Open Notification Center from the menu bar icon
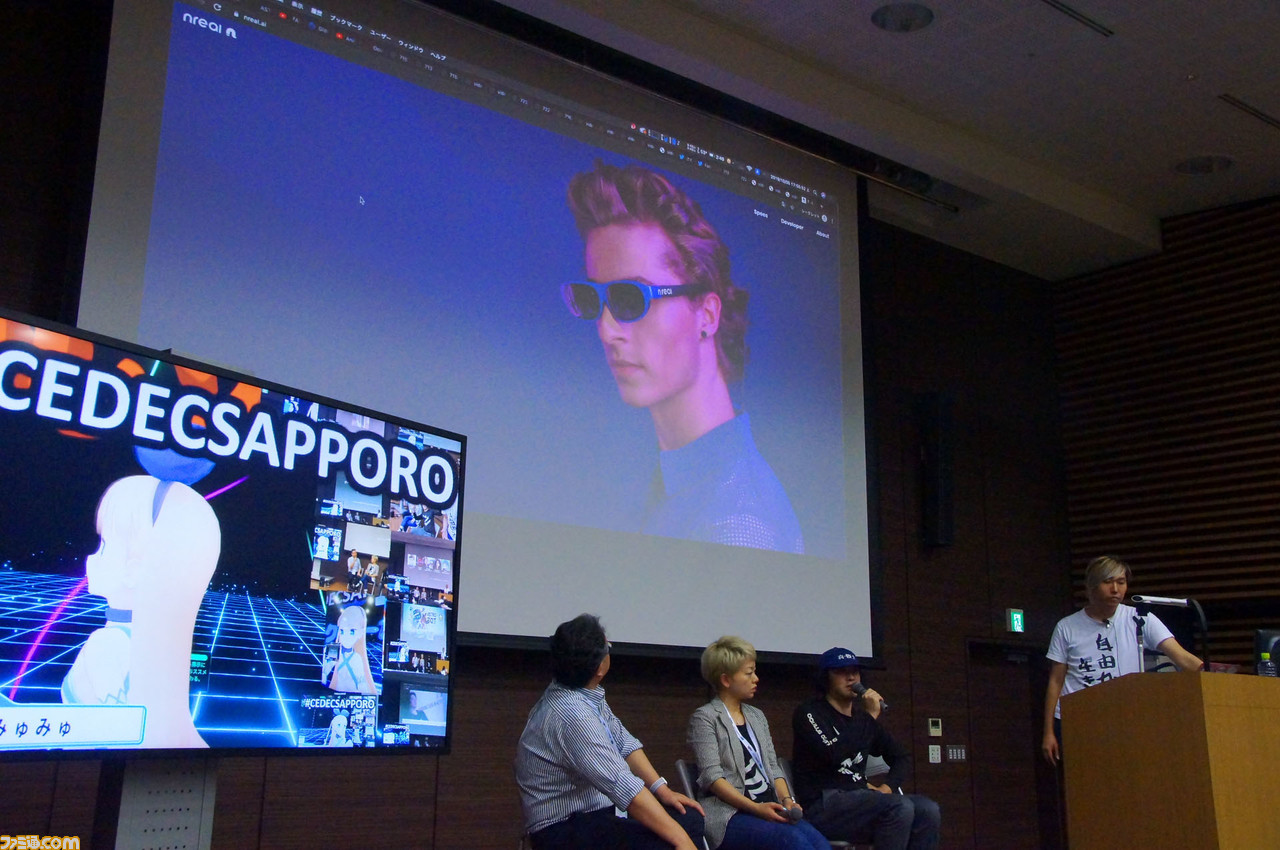Viewport: 1280px width, 850px height. point(824,195)
